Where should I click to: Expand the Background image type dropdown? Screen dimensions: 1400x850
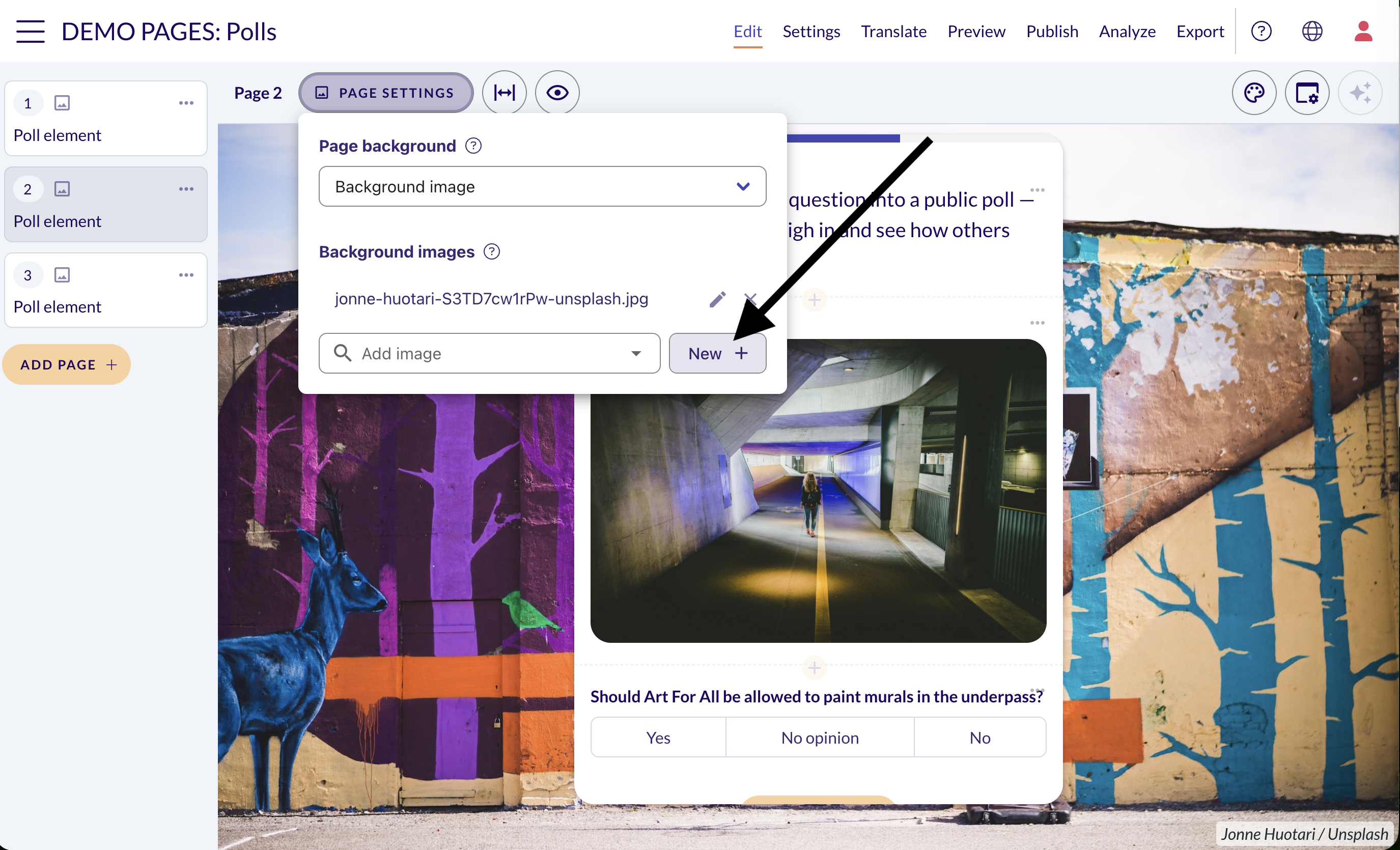pos(542,186)
